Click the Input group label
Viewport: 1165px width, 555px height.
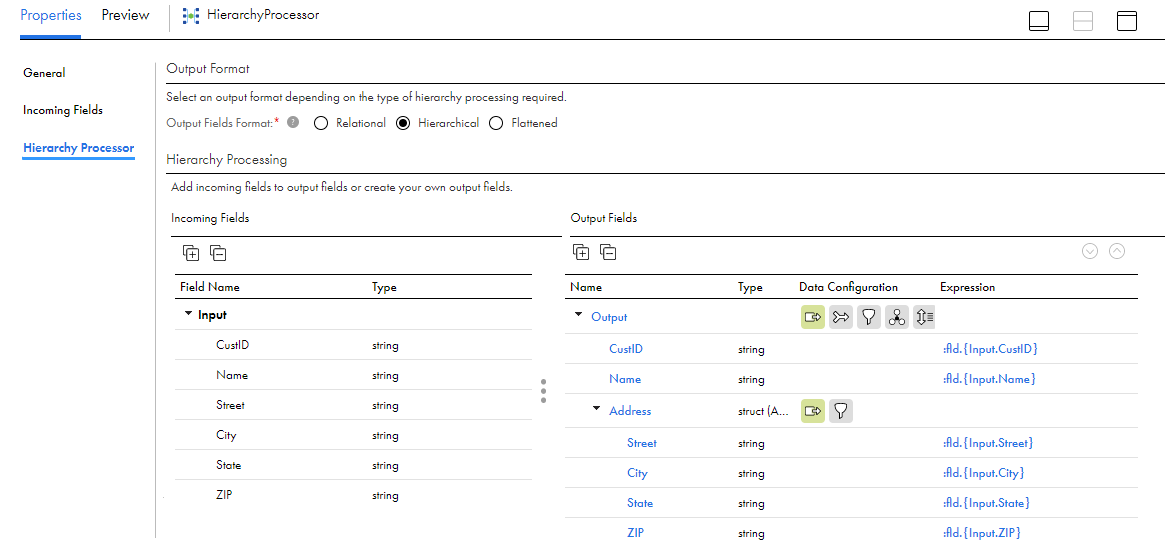tap(212, 315)
